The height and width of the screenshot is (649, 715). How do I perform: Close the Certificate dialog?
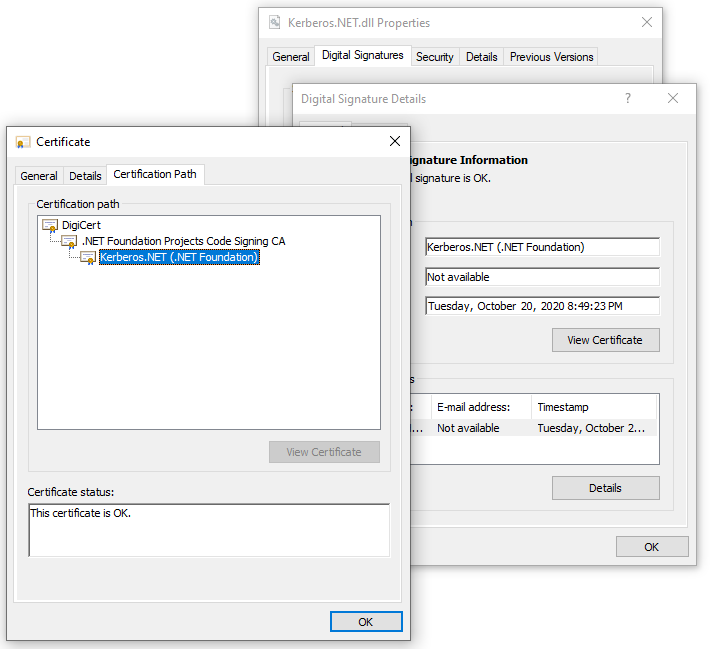point(395,141)
